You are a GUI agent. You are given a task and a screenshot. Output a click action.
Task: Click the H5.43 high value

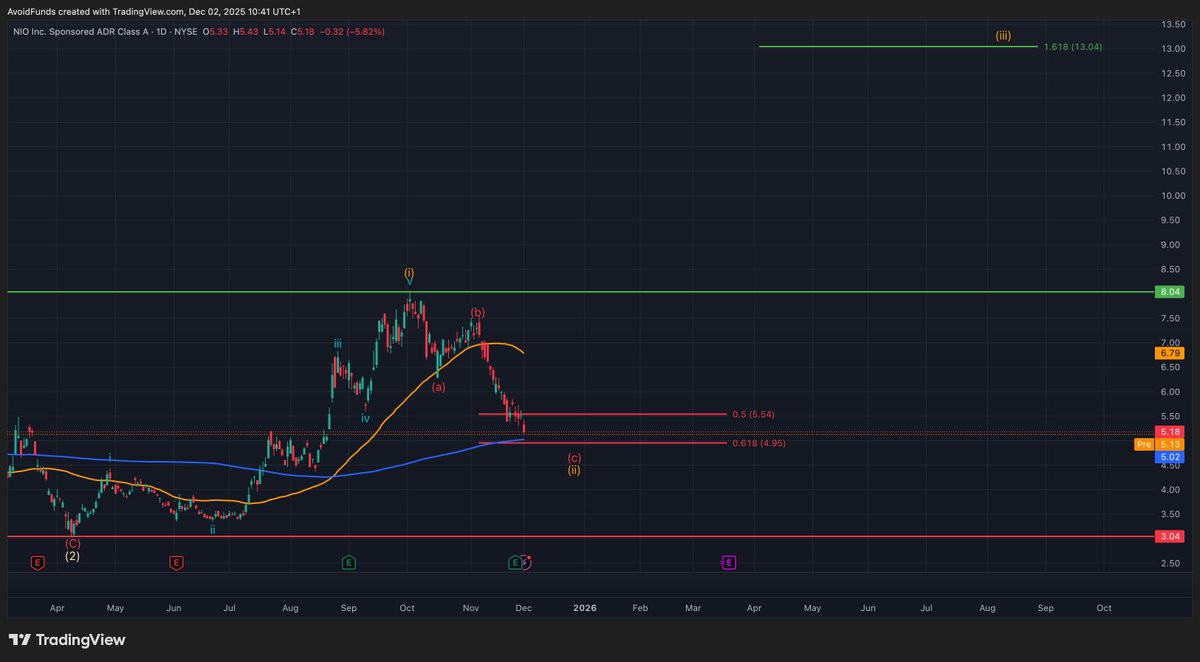[248, 32]
